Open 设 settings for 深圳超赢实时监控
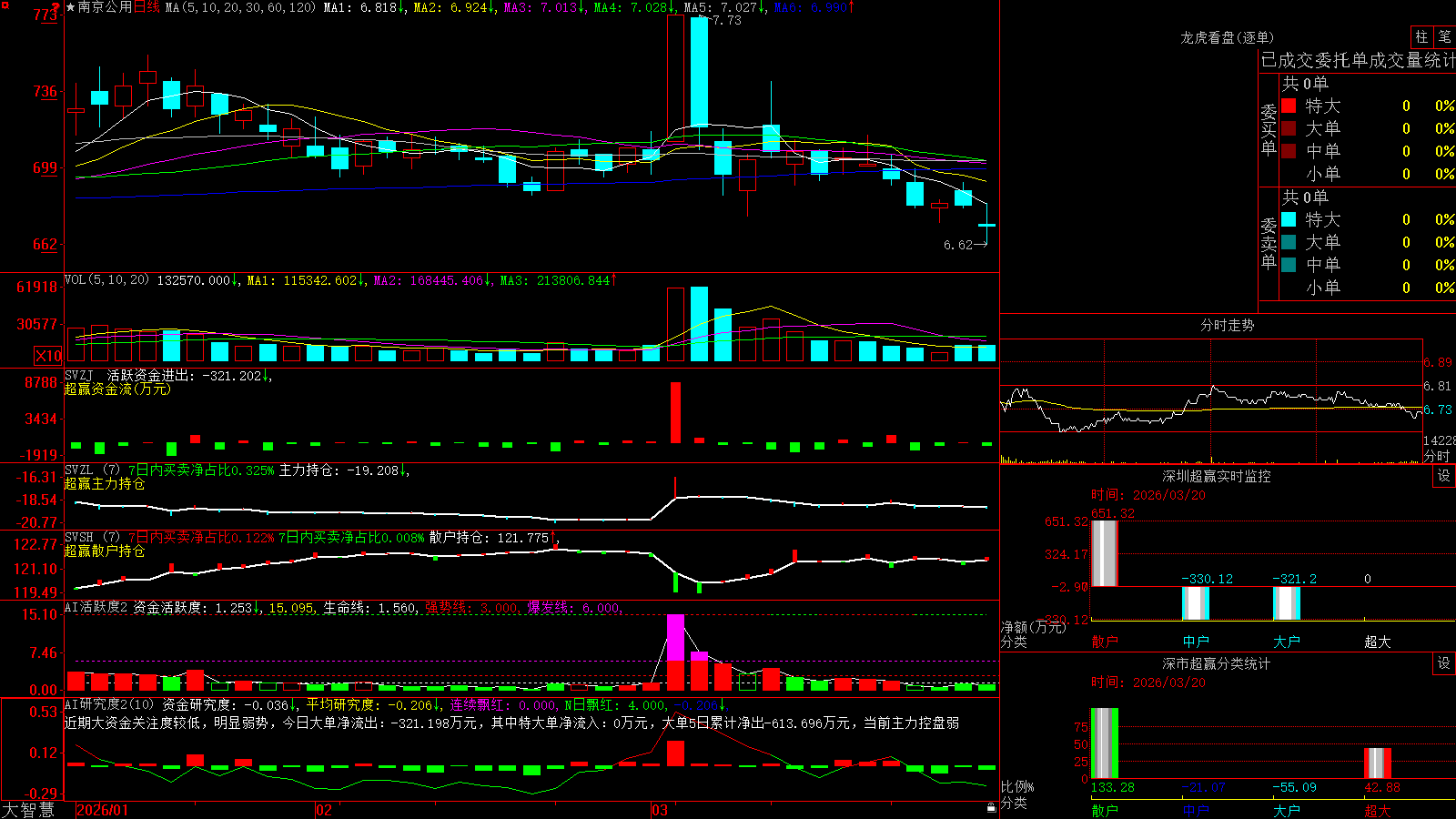The width and height of the screenshot is (1456, 819). tap(1444, 476)
